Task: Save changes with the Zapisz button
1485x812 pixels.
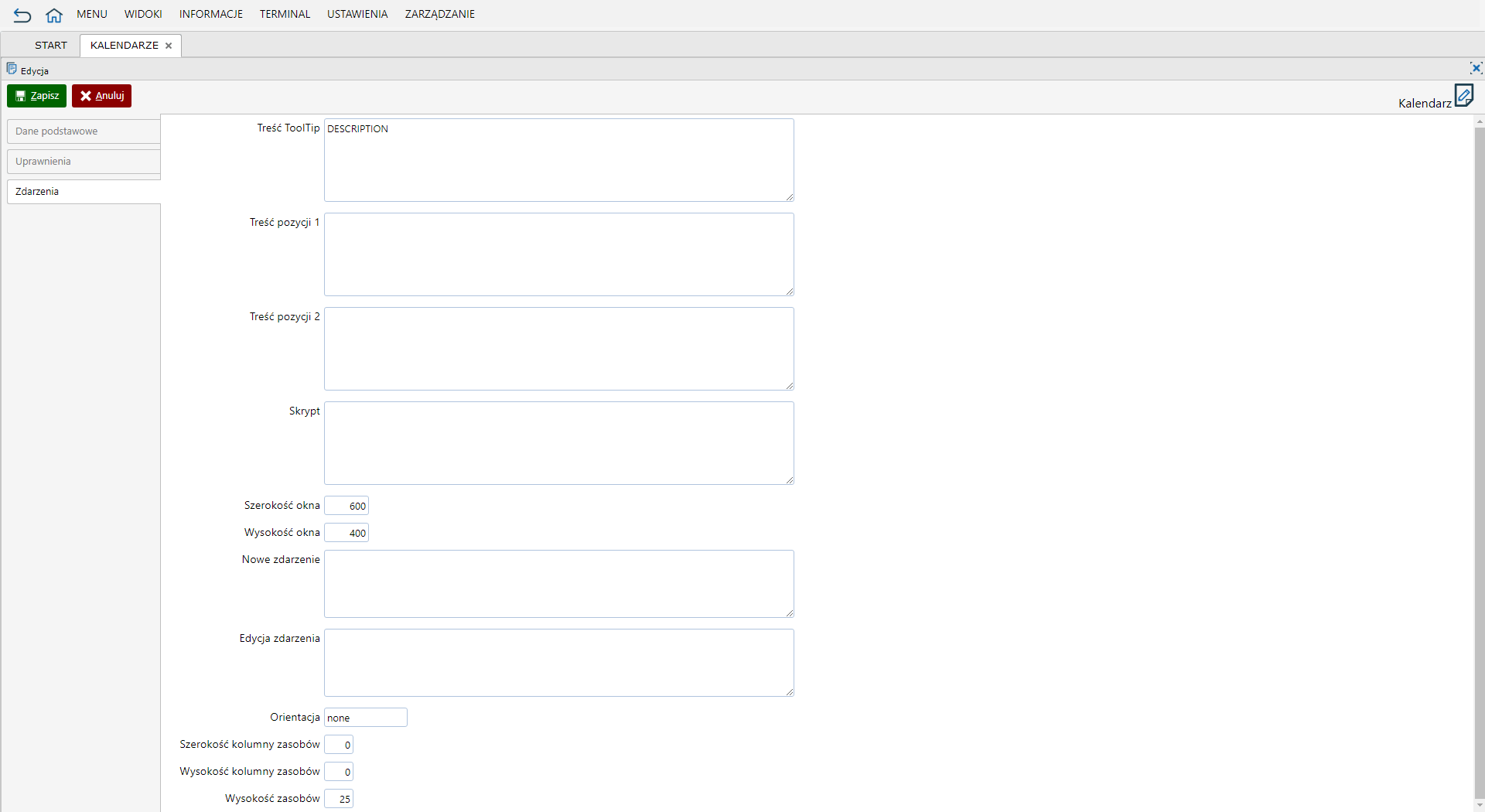Action: 36,96
